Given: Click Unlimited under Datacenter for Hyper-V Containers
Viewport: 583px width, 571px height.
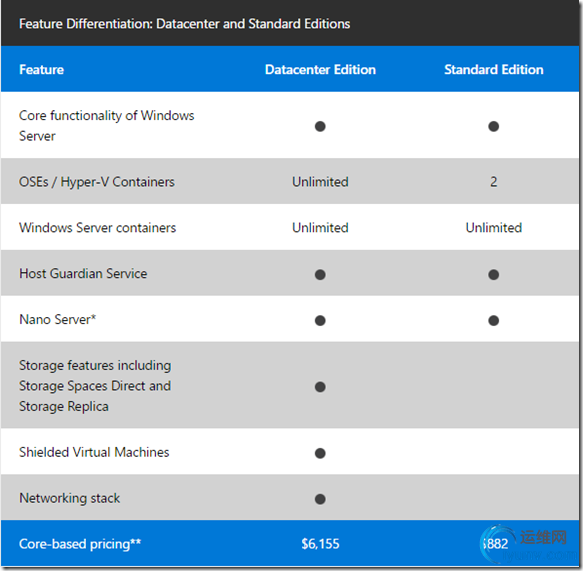Looking at the screenshot, I should click(x=320, y=182).
